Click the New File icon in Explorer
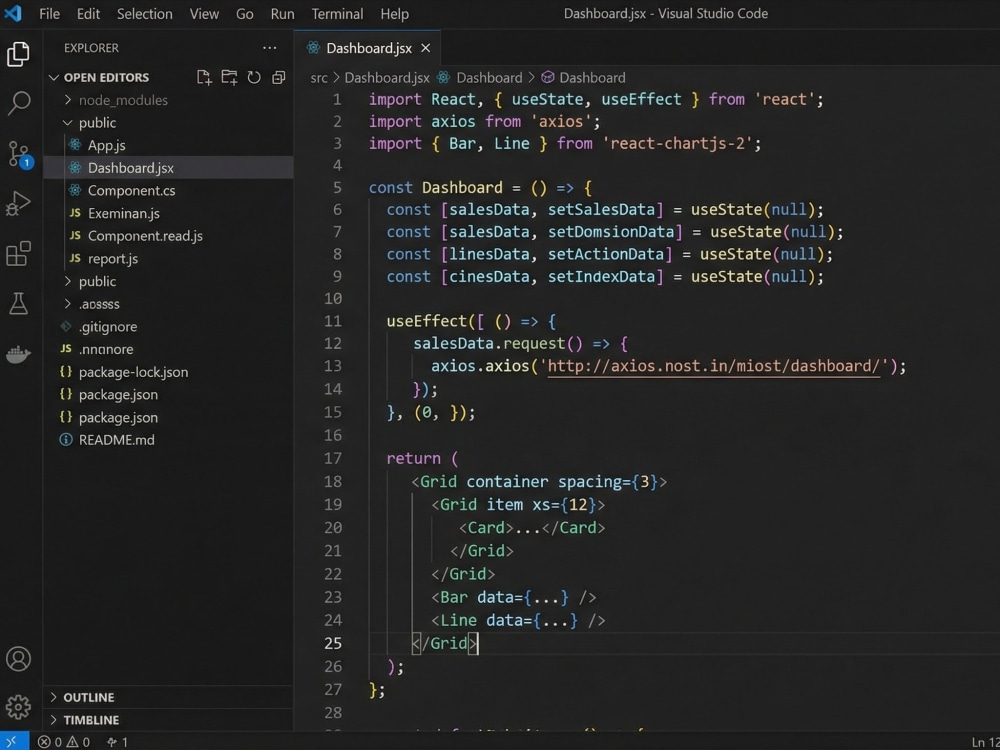This screenshot has height=750, width=1000. click(x=204, y=77)
